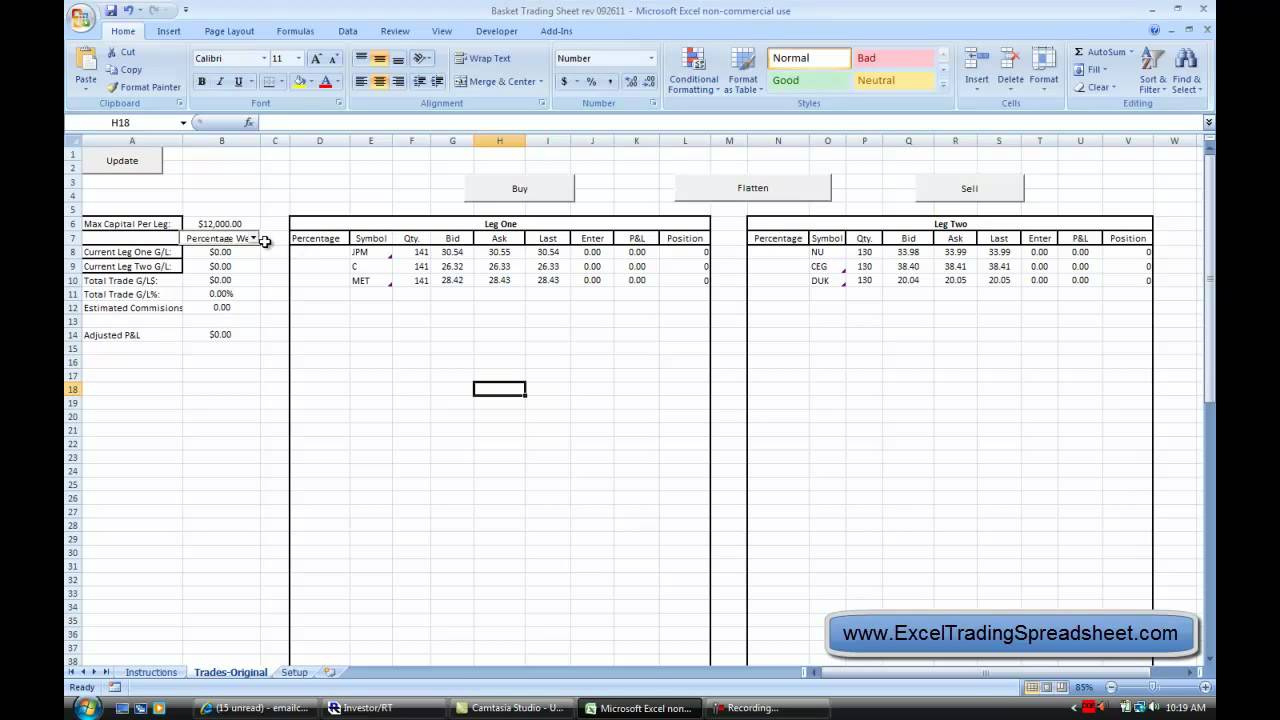This screenshot has width=1280, height=720.
Task: Toggle center horizontal alignment
Action: [x=380, y=82]
